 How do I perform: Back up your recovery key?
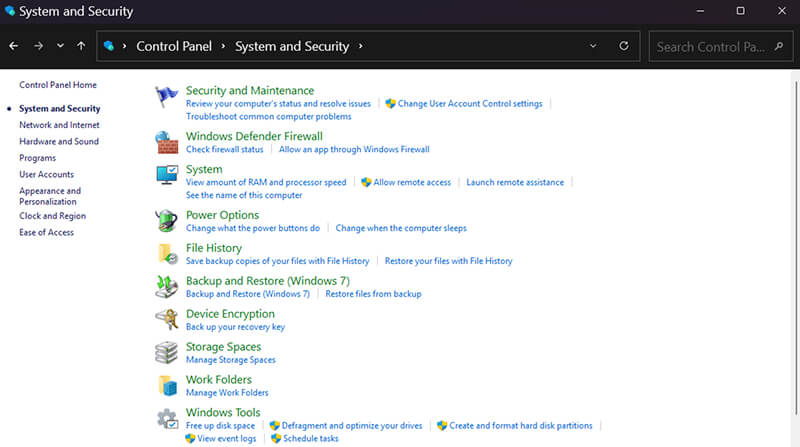click(x=235, y=327)
